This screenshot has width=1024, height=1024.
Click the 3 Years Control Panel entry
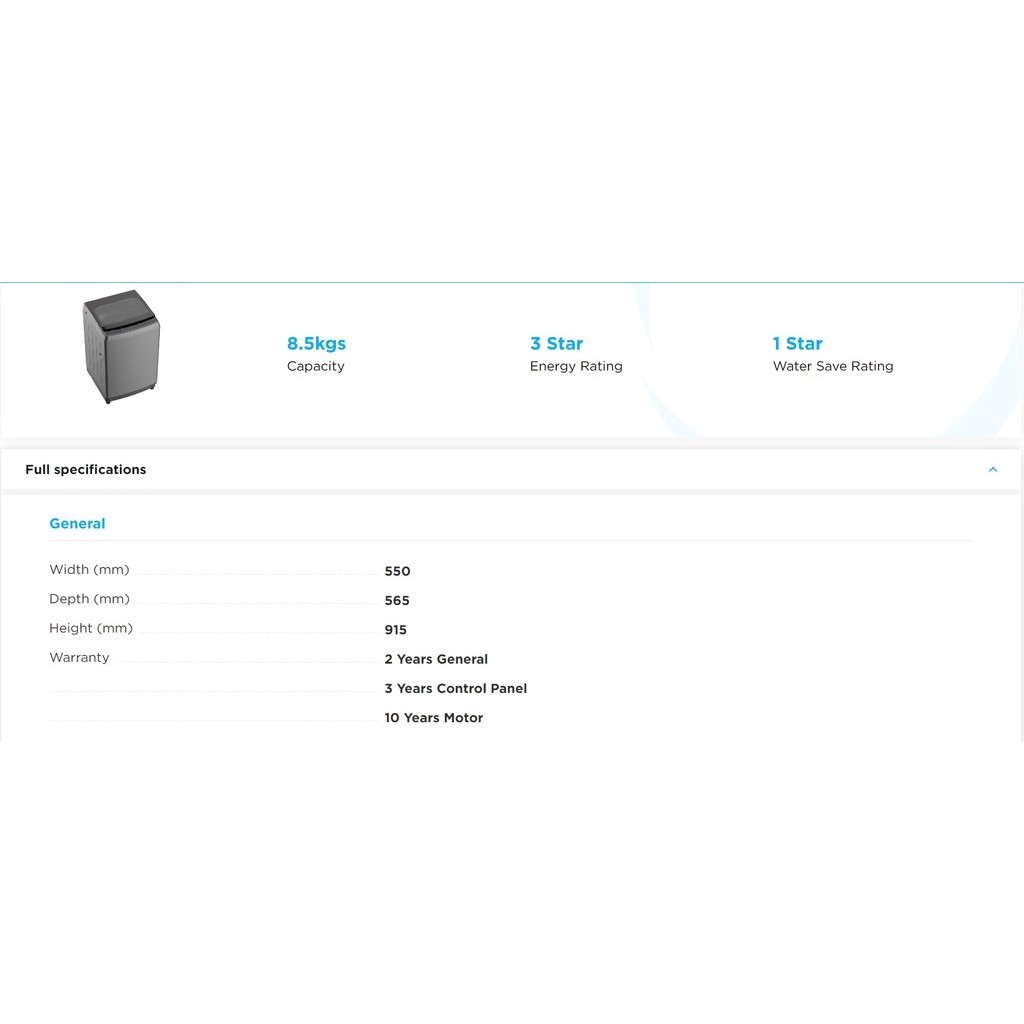click(456, 688)
